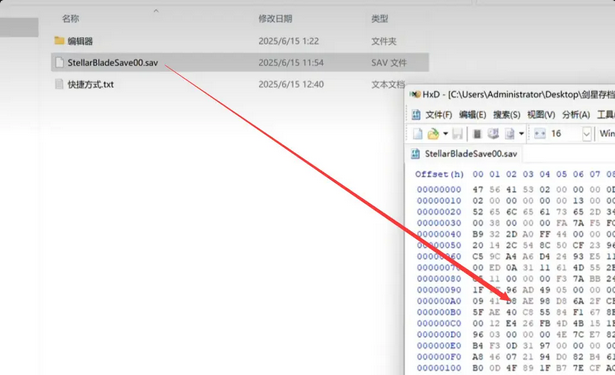Image resolution: width=615 pixels, height=375 pixels.
Task: Click date 2025/6/15 1:22 in Explorer
Action: [x=289, y=41]
